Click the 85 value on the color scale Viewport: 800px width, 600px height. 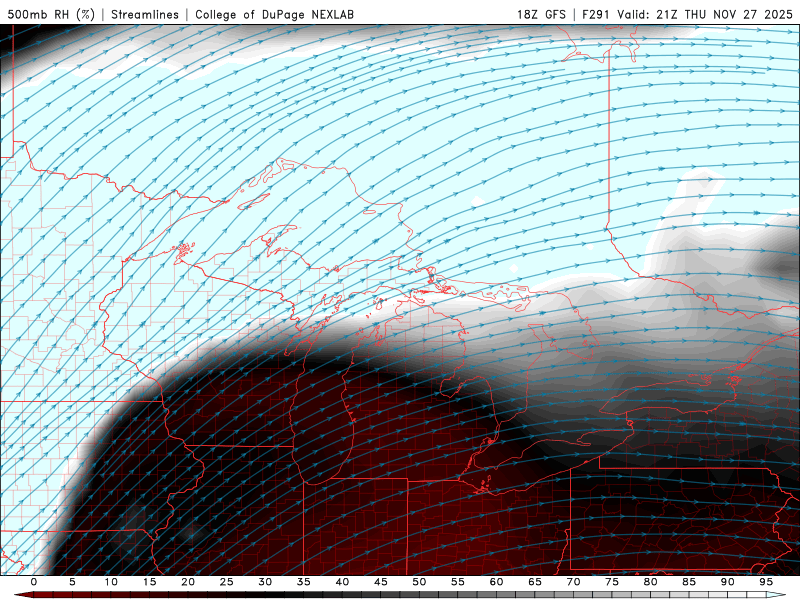(x=689, y=582)
